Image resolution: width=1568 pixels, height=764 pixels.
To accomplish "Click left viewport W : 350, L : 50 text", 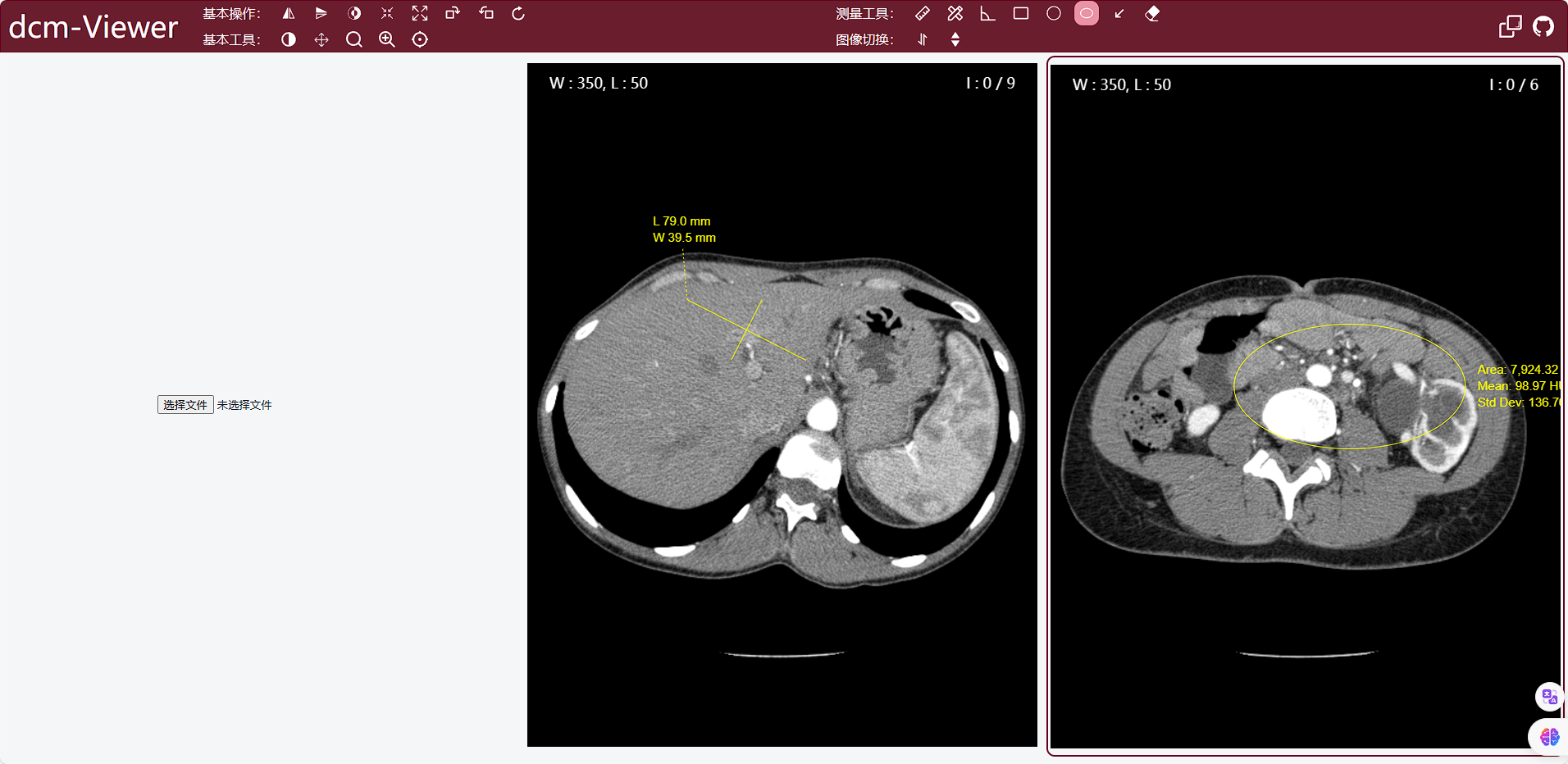I will click(x=599, y=83).
